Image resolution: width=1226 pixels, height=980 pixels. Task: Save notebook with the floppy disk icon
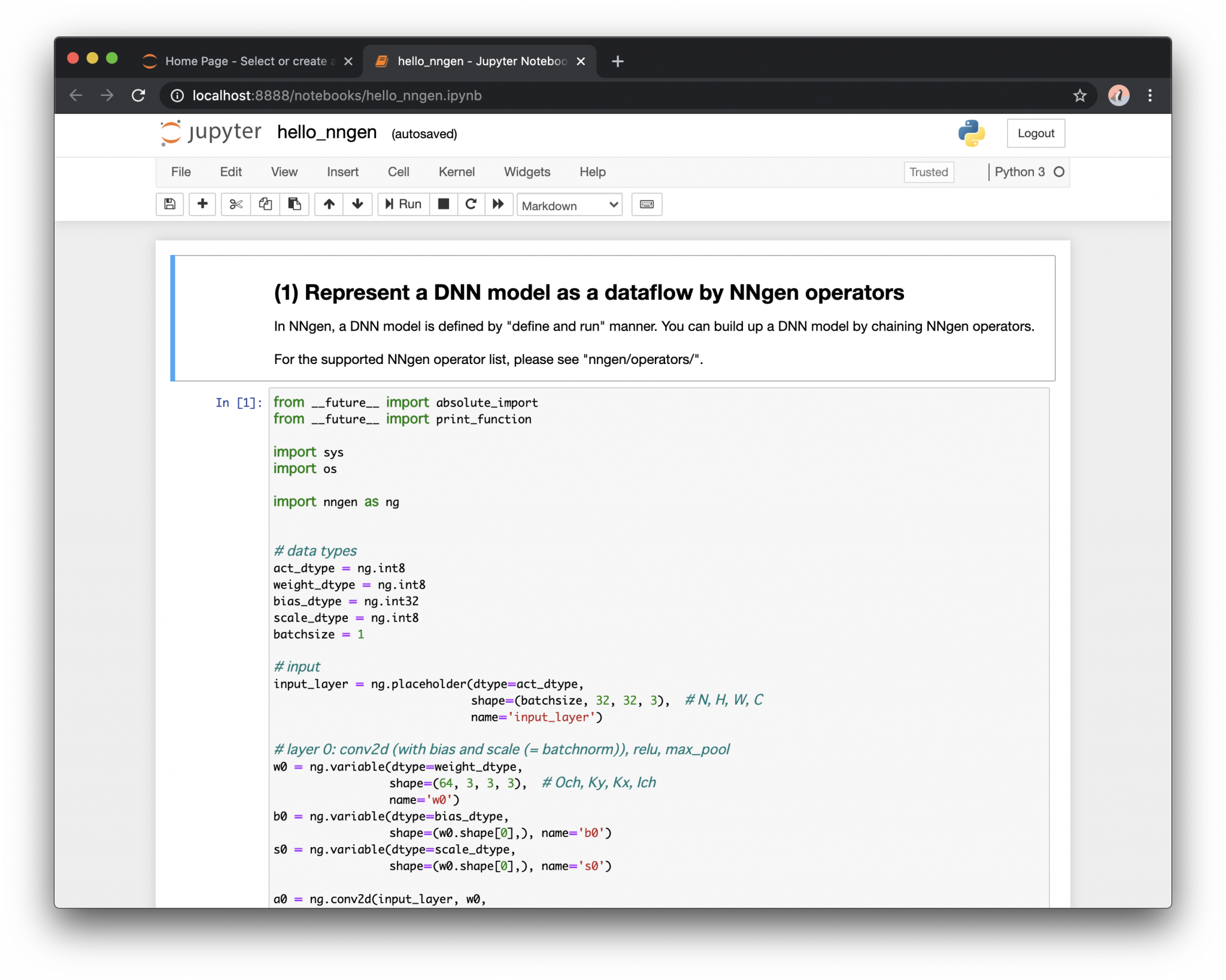pyautogui.click(x=170, y=204)
